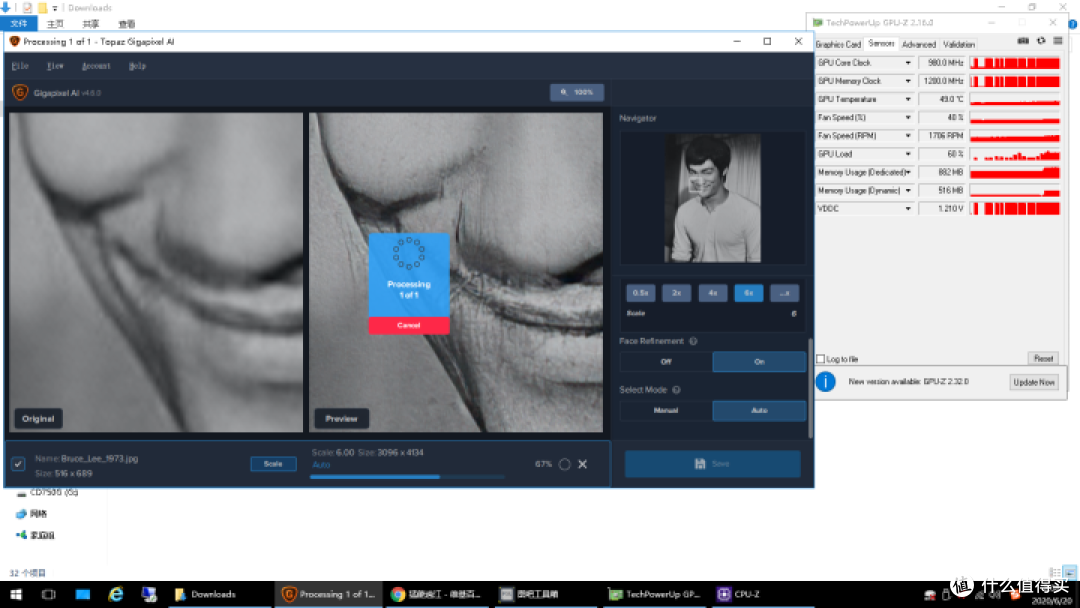This screenshot has height=608, width=1080.
Task: Open the GPU Core Clock dropdown
Action: pos(908,63)
